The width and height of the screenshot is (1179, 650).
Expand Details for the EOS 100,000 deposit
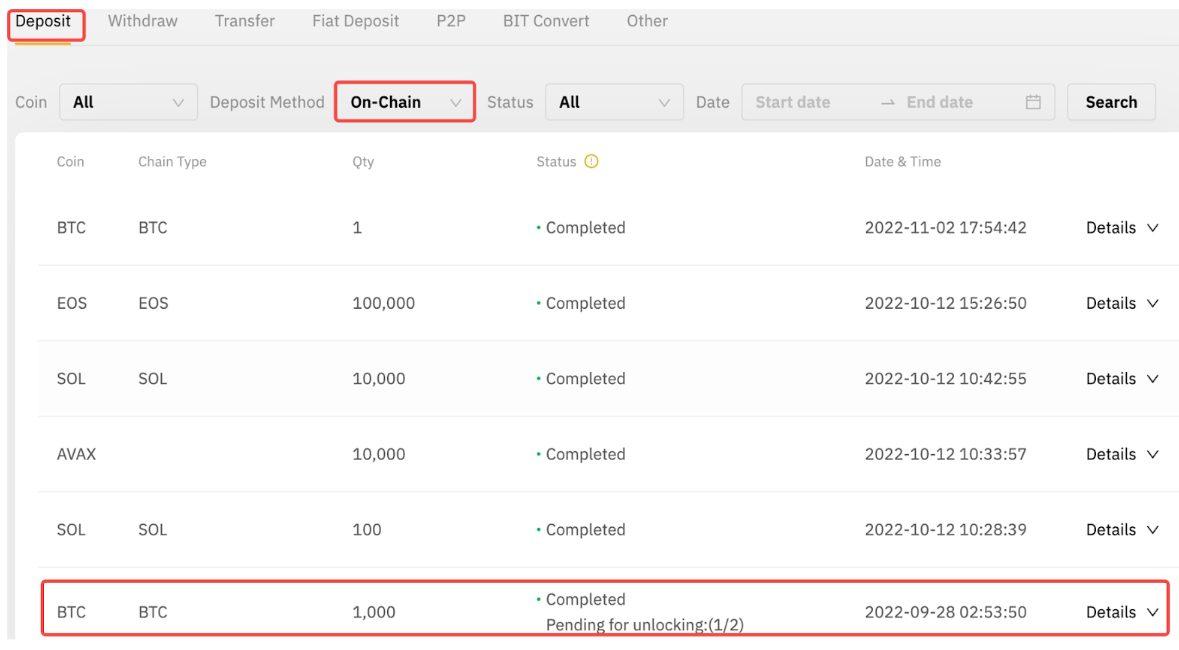[1121, 303]
